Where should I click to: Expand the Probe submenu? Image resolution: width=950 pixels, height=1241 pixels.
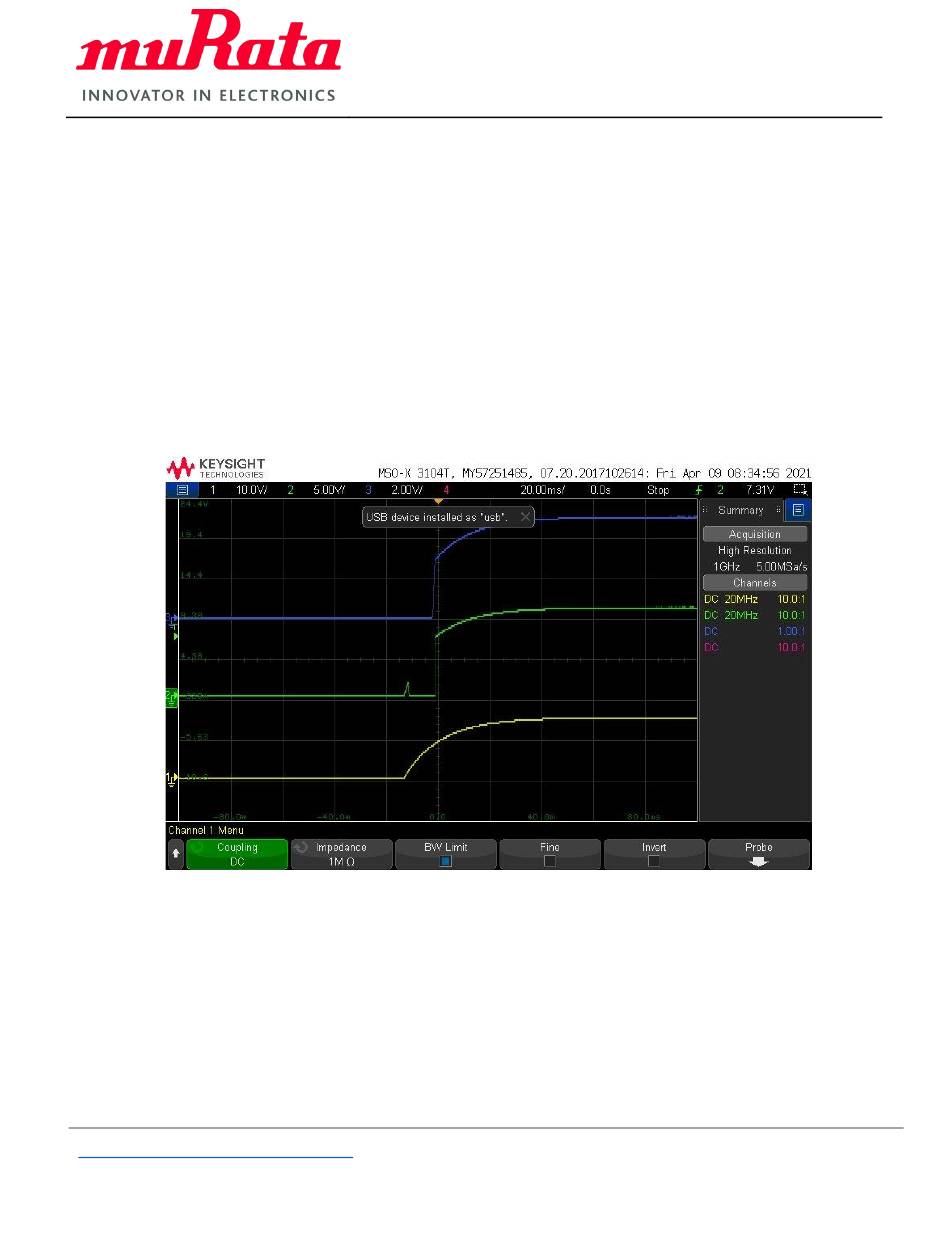pos(758,854)
